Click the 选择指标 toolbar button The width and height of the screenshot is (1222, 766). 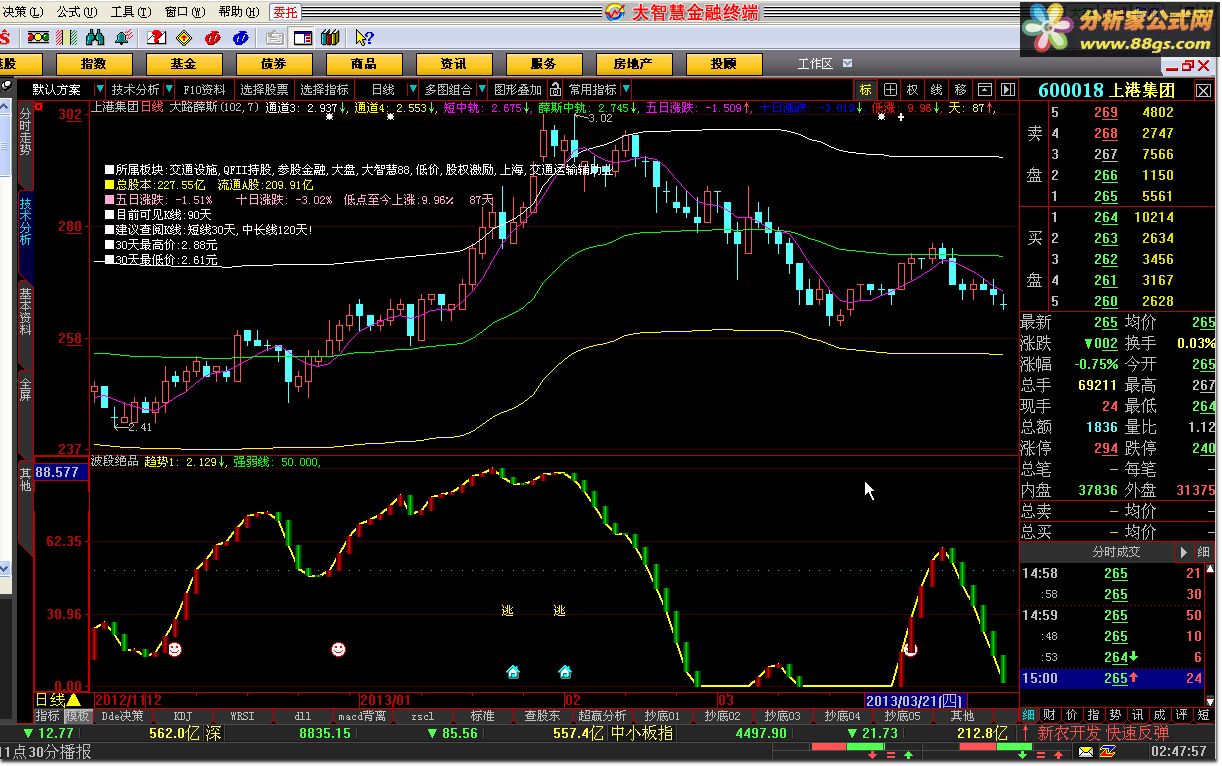(324, 89)
